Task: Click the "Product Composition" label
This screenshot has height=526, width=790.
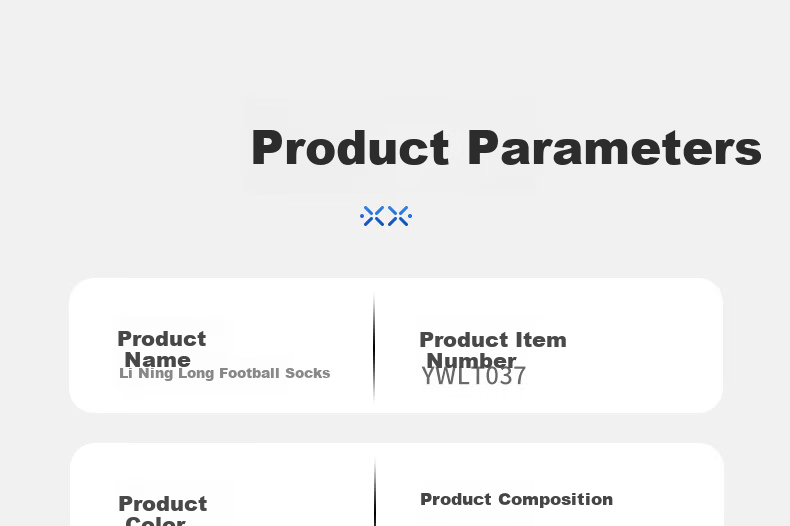Action: (x=516, y=499)
